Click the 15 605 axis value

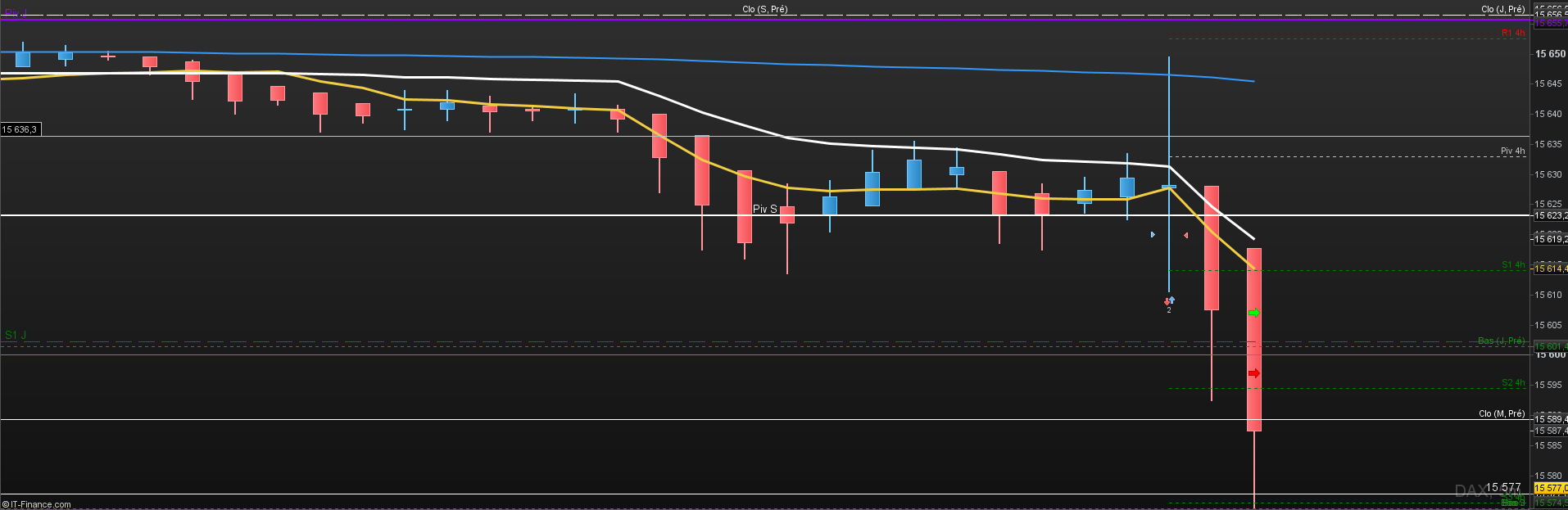(1548, 325)
